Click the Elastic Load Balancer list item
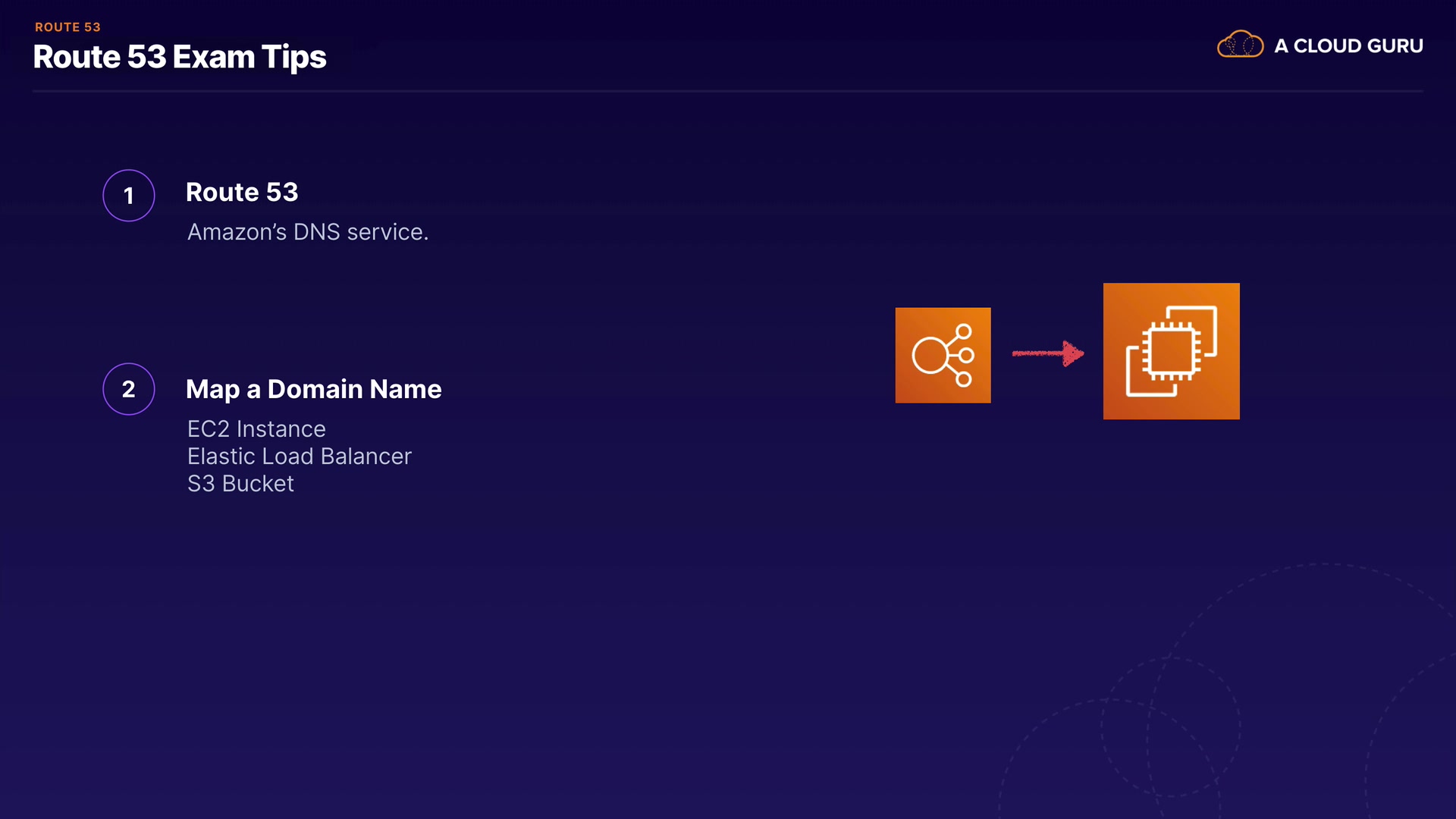 [299, 457]
